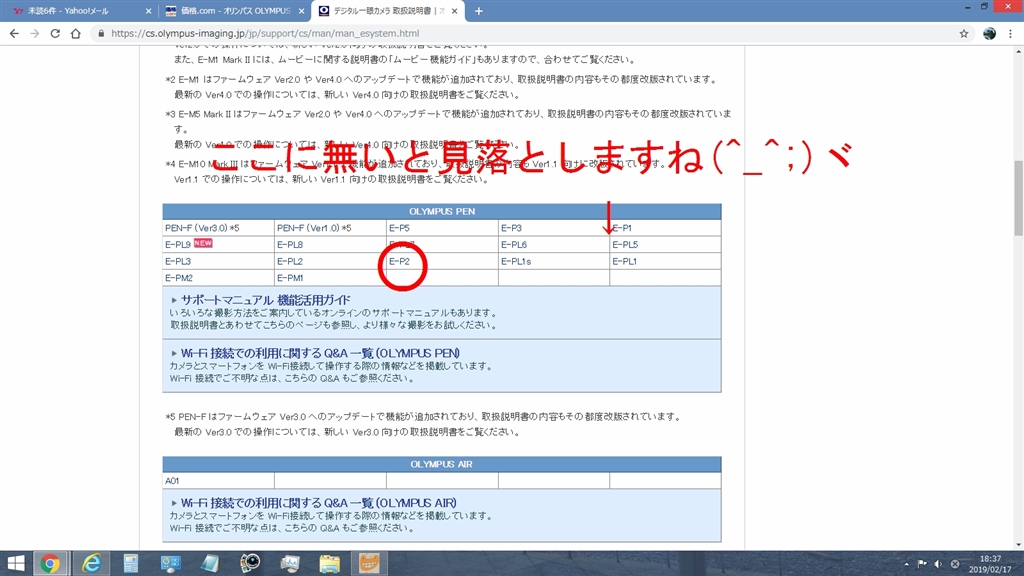Viewport: 1024px width, 576px height.
Task: Click the OLYMPUS AIR table header
Action: (442, 464)
